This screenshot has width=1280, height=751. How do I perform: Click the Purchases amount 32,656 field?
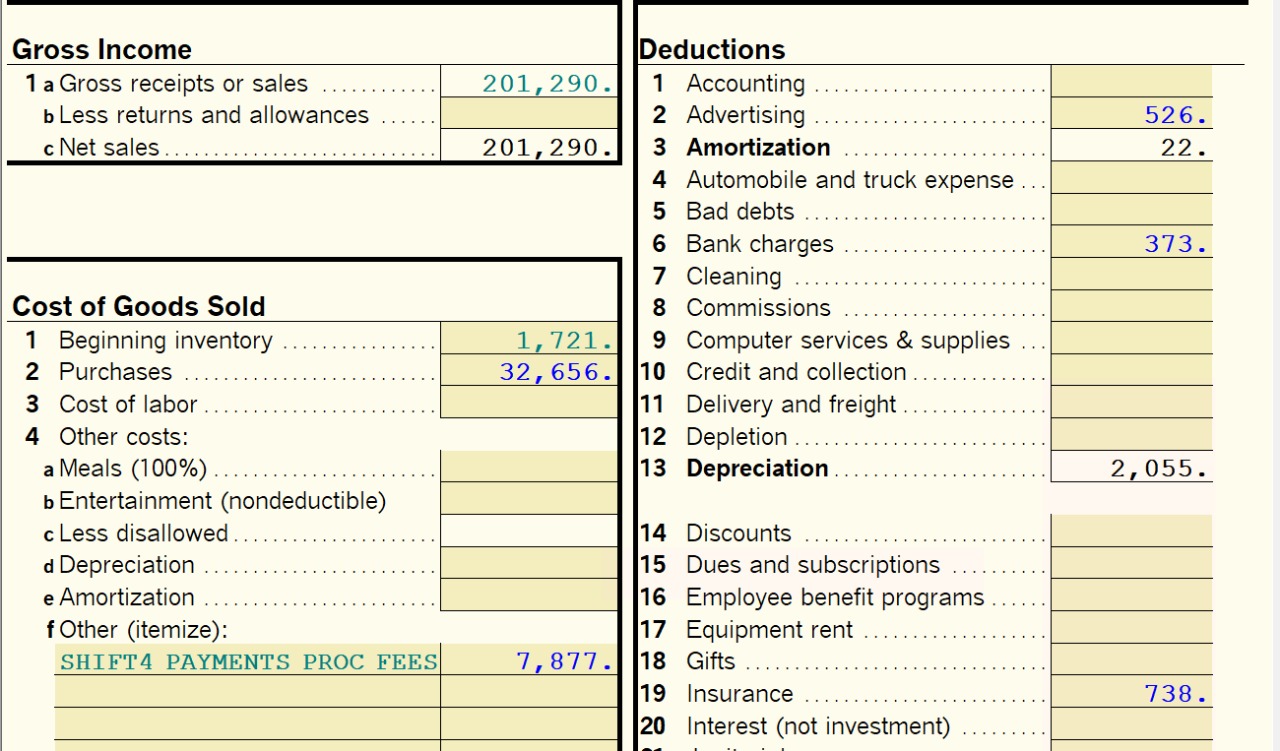point(529,372)
